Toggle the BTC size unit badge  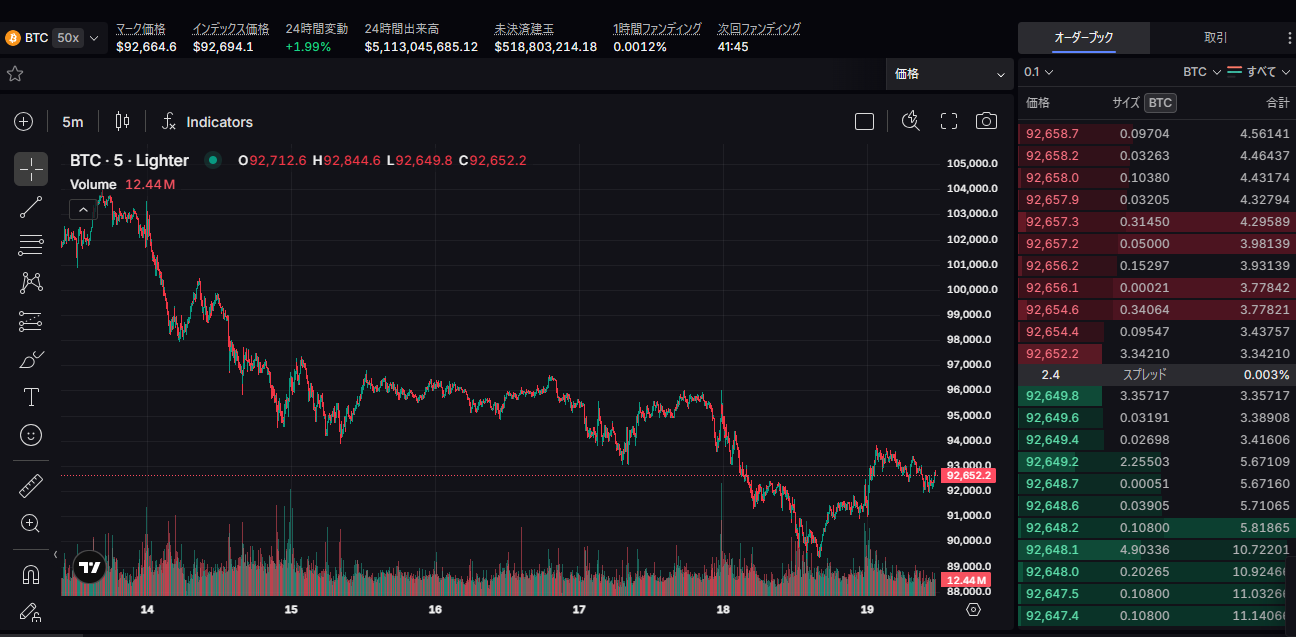point(1160,103)
